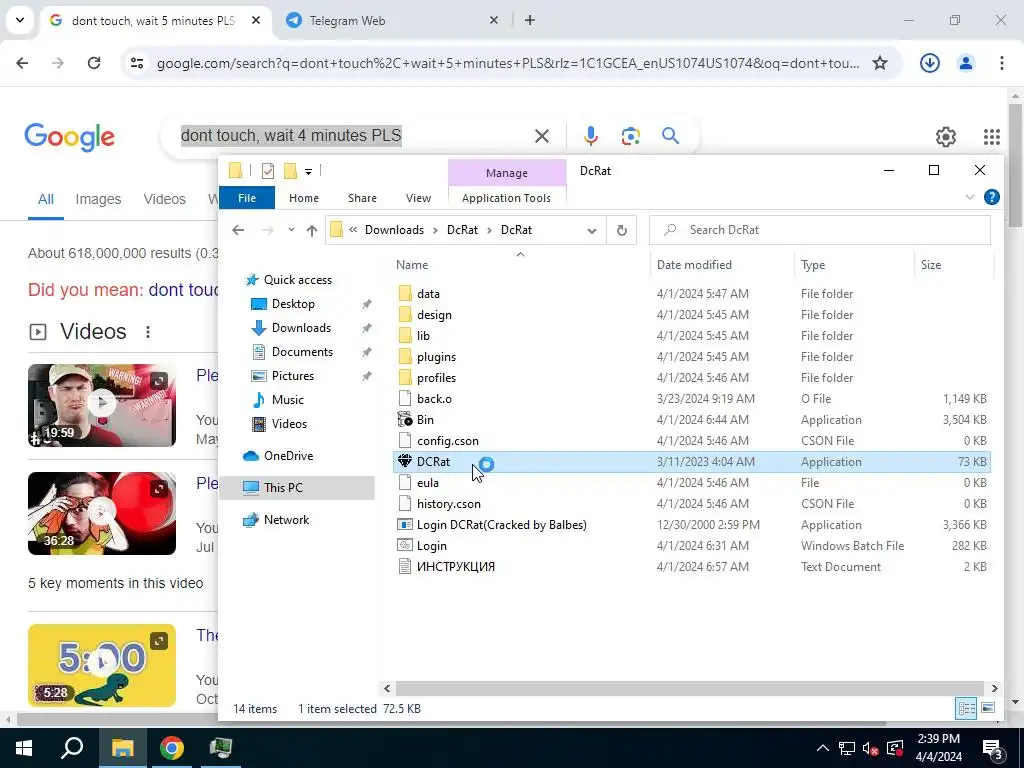Click the ИНСТРУКЦИЯ text document icon
The height and width of the screenshot is (768, 1024).
pyautogui.click(x=405, y=566)
